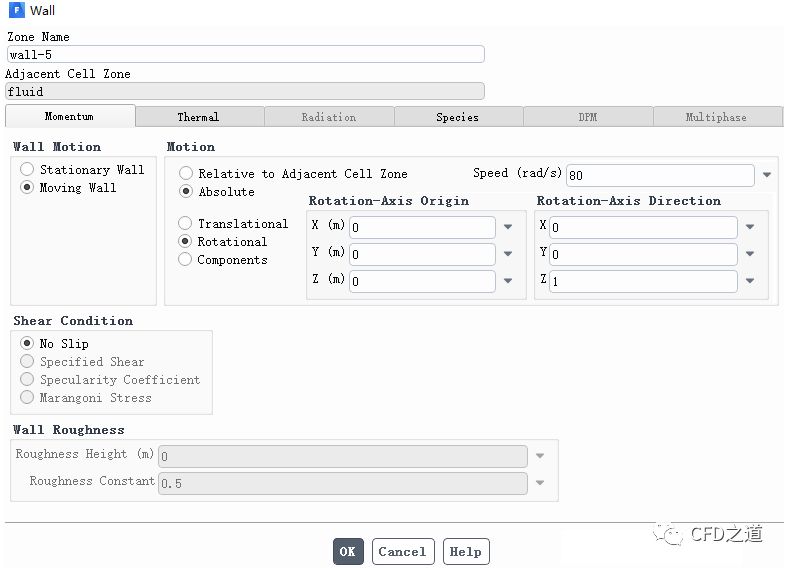Click the Zone Name text field
Screen dimensions: 788x568
245,55
